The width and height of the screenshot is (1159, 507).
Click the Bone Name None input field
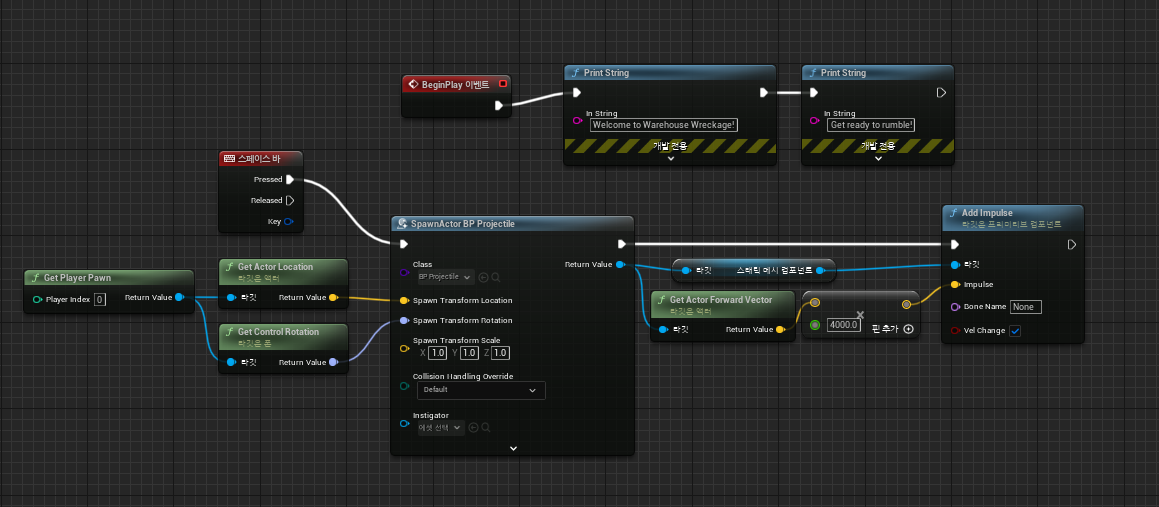[x=1025, y=307]
